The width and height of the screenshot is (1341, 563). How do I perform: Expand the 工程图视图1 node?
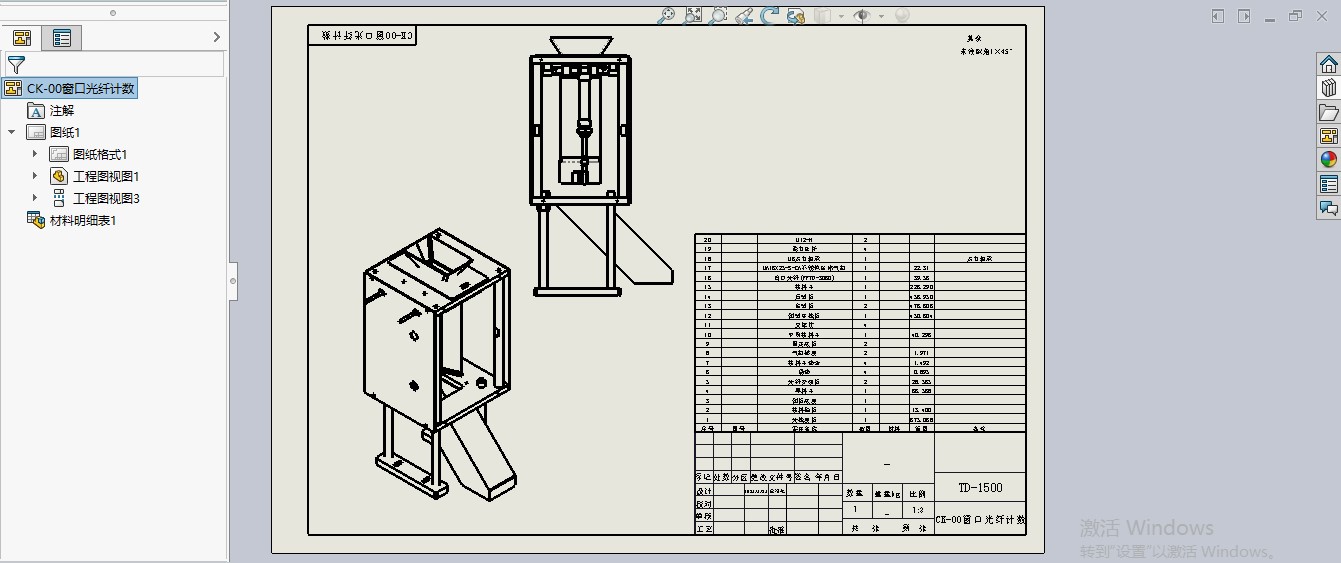(35, 176)
